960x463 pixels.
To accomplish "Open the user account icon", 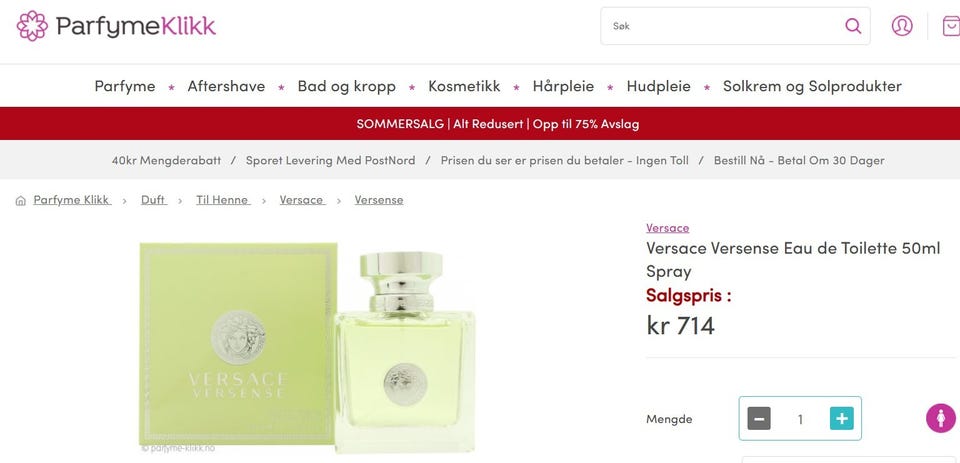I will [x=902, y=26].
